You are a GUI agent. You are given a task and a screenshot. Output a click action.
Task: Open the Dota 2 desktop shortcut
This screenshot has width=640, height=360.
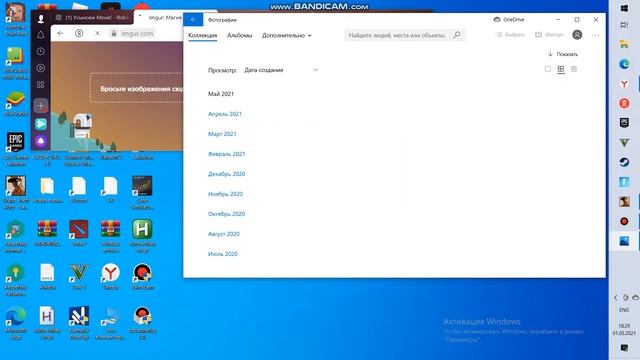(x=79, y=233)
